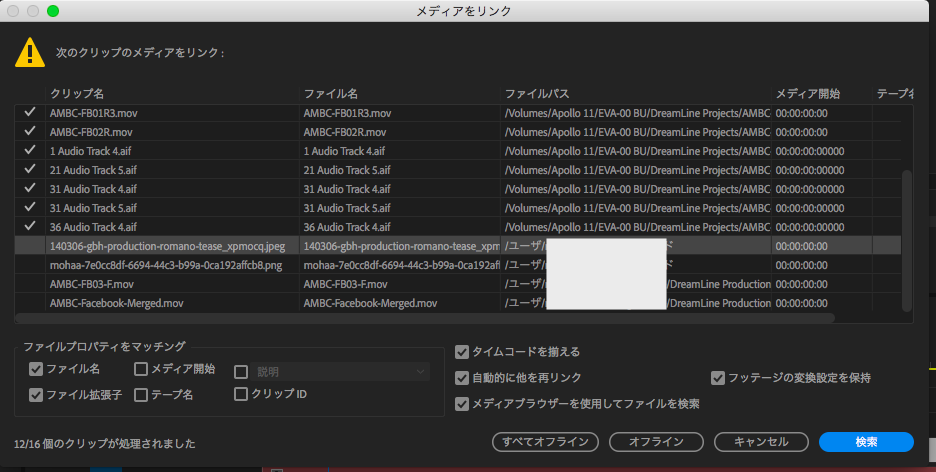The height and width of the screenshot is (472, 936).
Task: Toggle checkmark for 1 Audio Track 4.aif
Action: (30, 150)
